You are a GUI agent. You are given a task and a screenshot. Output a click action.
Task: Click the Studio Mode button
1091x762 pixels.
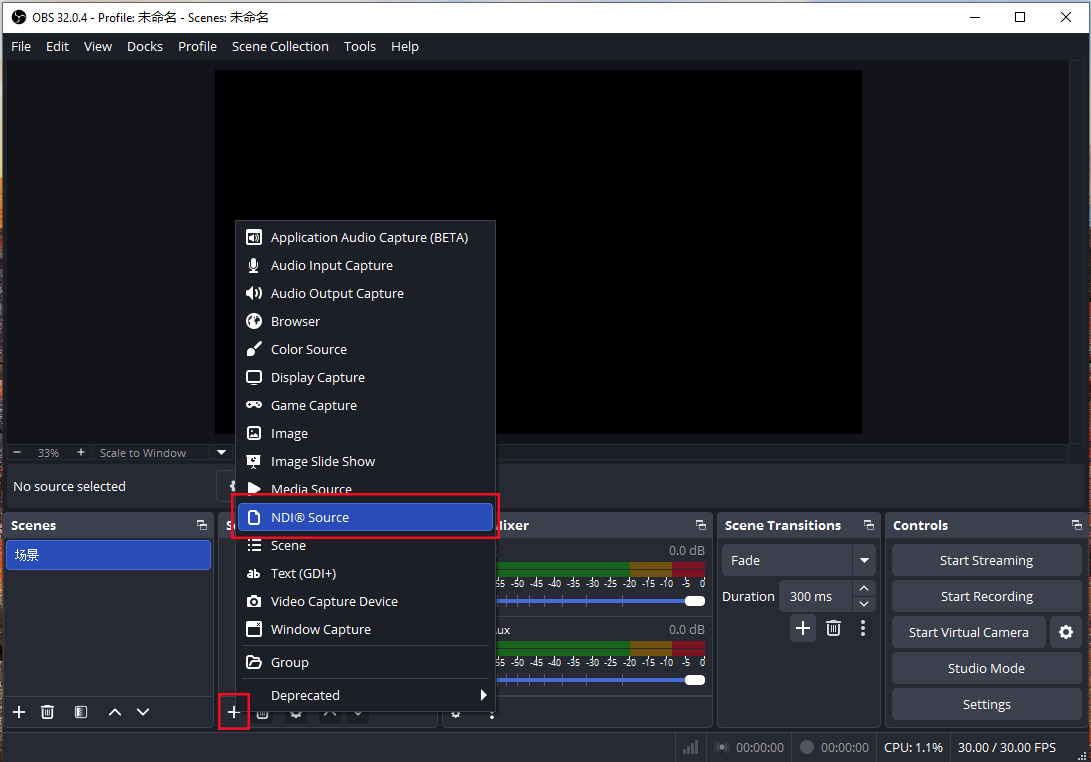pos(986,668)
